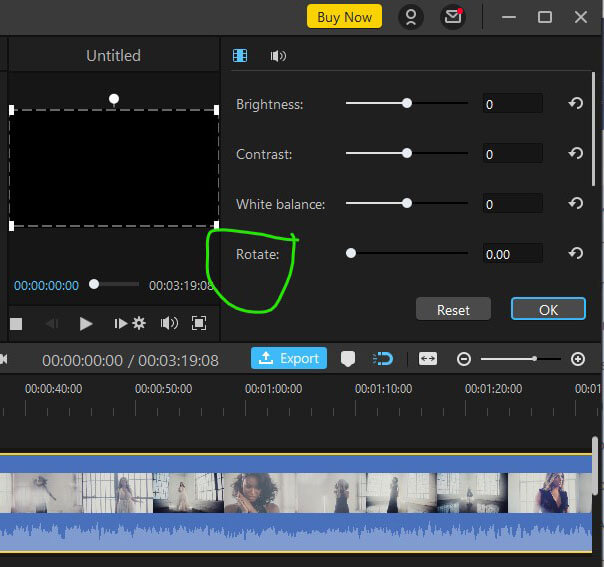Open the mail notifications icon
Screen dimensions: 604x567
pyautogui.click(x=453, y=17)
